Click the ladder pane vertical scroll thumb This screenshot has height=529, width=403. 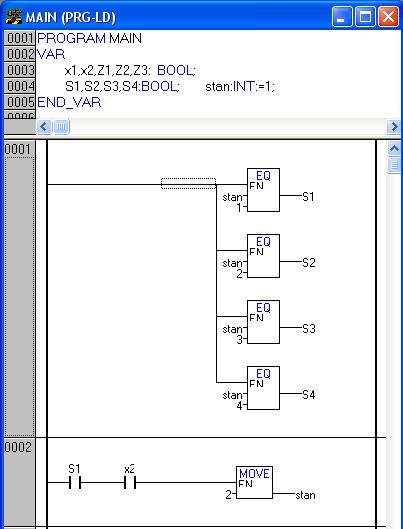(x=395, y=165)
